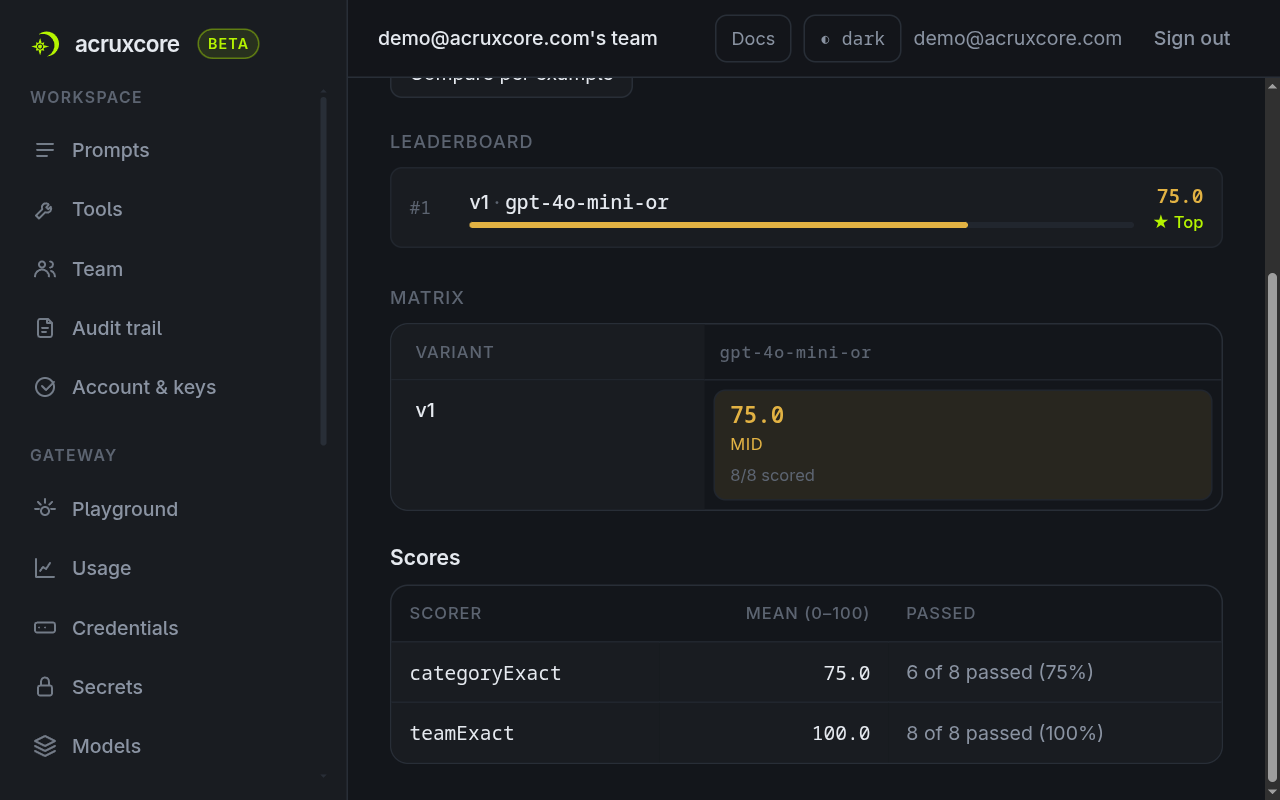Click the Account & keys checkmark icon

(x=45, y=387)
